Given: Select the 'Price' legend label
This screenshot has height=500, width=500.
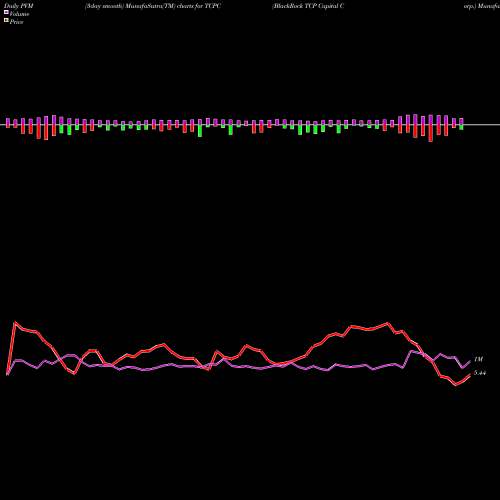Looking at the screenshot, I should 16,22.
